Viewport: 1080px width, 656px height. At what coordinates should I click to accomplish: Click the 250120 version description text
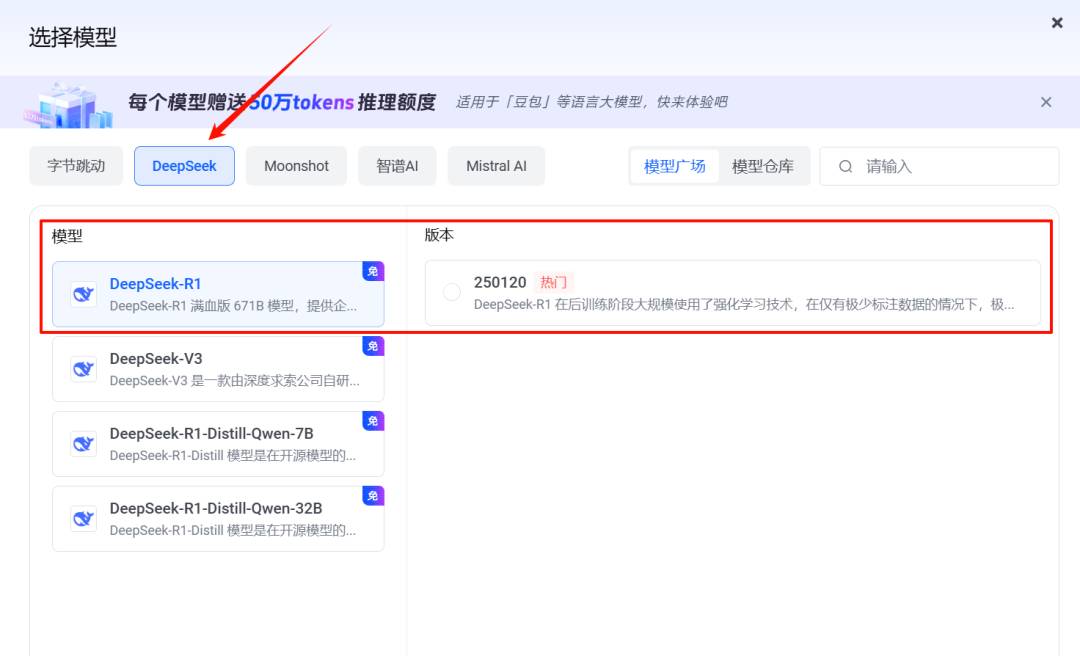[x=744, y=305]
